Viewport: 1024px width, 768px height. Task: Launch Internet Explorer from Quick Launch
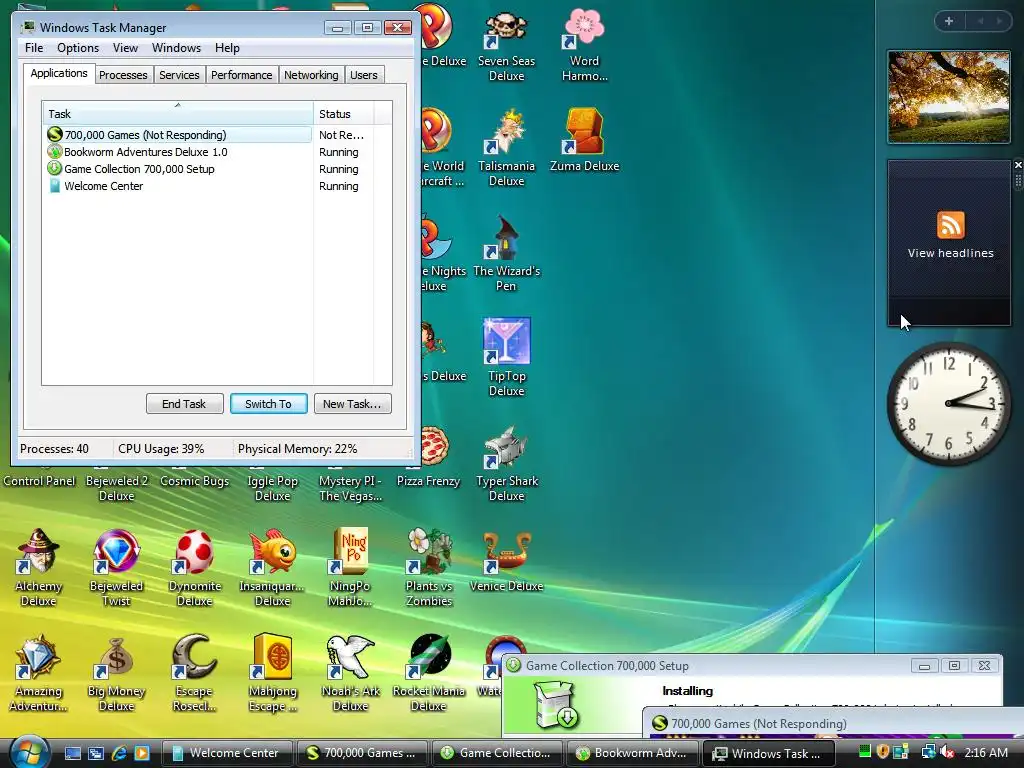(x=119, y=753)
